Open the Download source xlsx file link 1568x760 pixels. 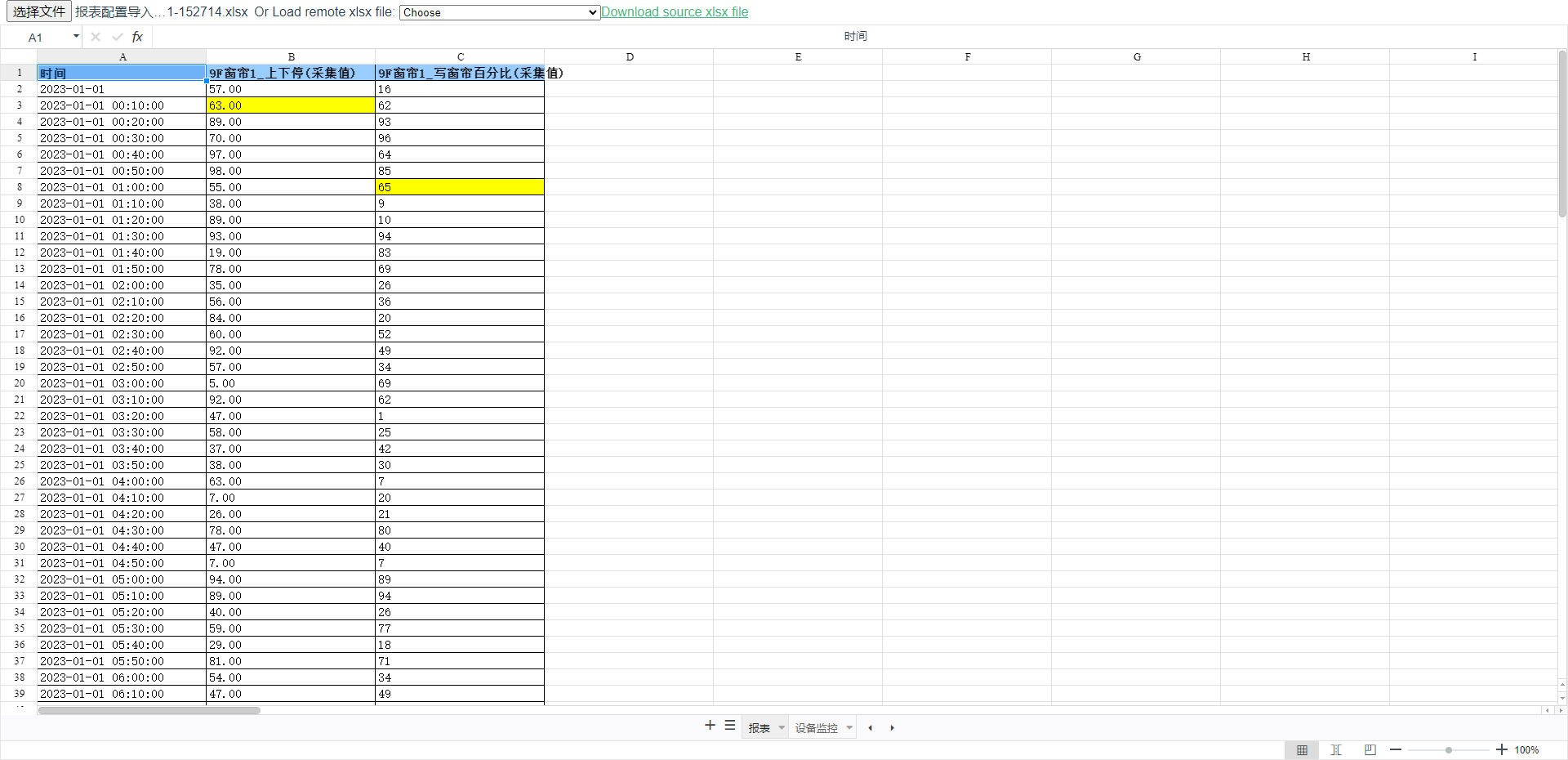tap(675, 11)
